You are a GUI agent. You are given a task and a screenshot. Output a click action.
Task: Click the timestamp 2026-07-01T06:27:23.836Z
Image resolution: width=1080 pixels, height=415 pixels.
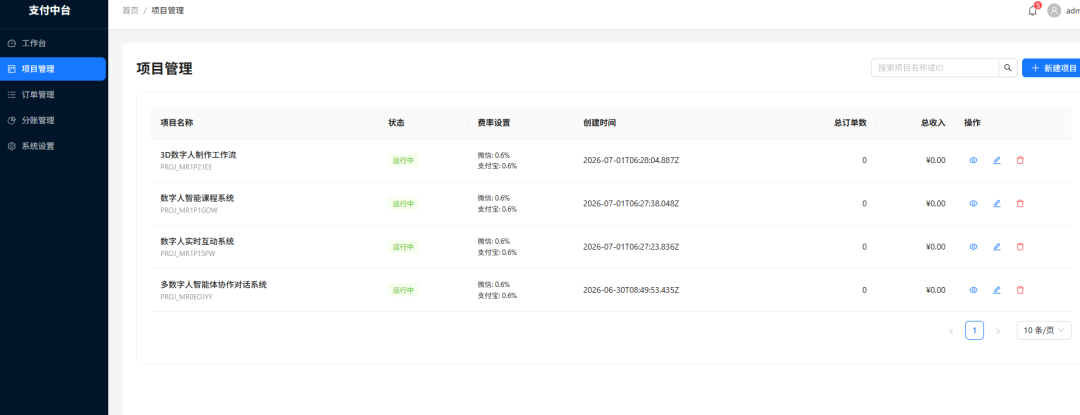pyautogui.click(x=631, y=246)
